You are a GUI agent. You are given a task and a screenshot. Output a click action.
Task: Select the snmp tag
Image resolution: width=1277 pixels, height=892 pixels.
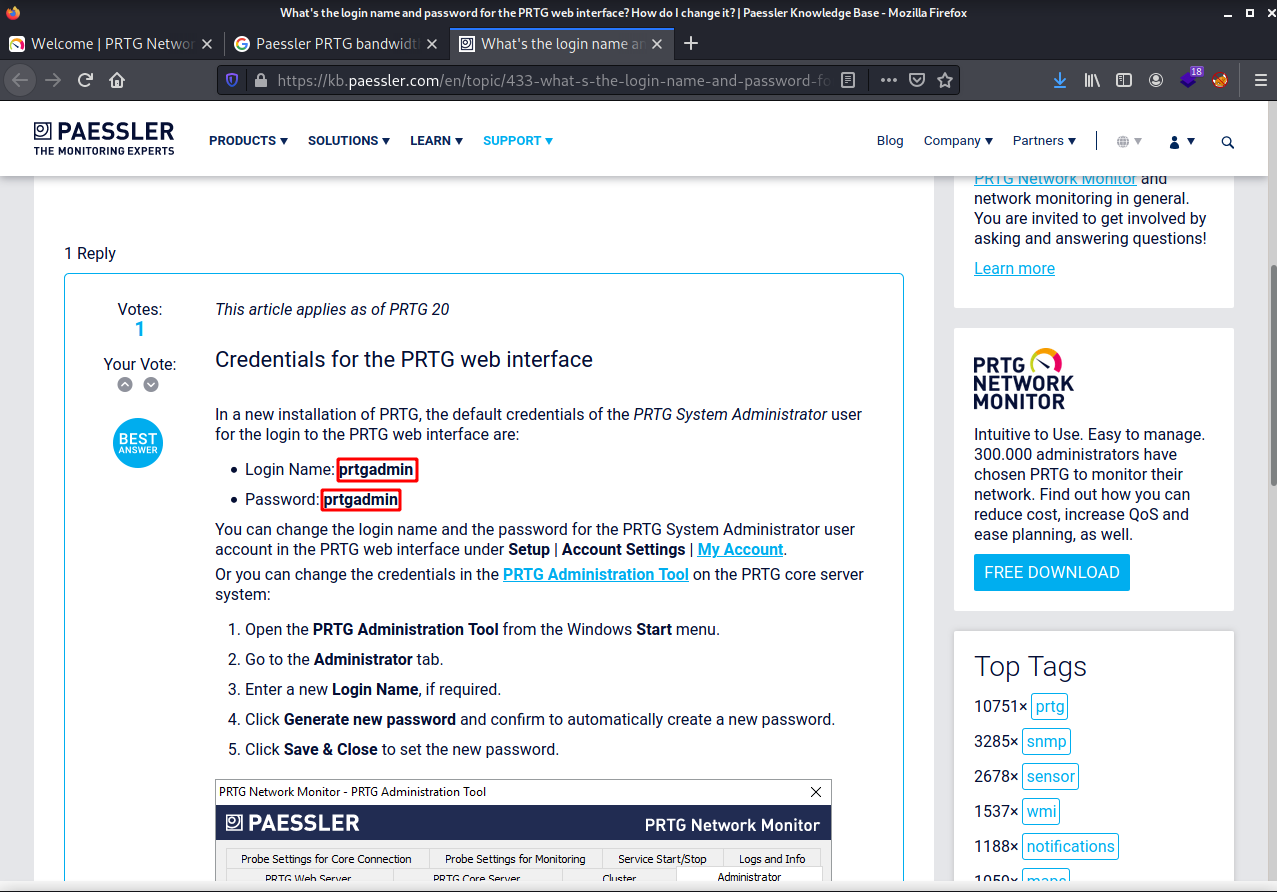click(1047, 741)
